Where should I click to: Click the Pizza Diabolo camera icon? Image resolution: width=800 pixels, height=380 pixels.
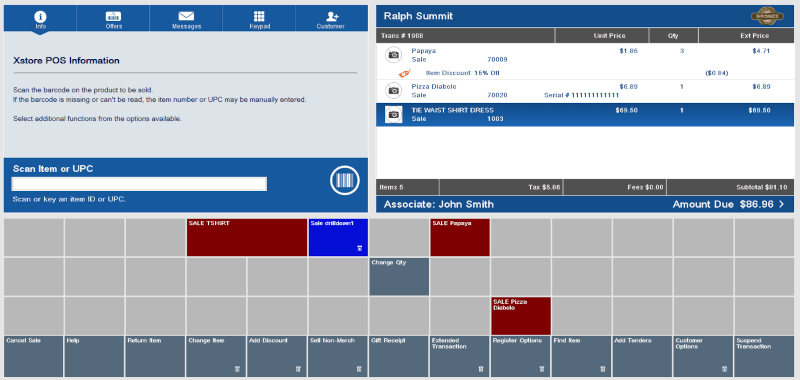click(x=393, y=90)
